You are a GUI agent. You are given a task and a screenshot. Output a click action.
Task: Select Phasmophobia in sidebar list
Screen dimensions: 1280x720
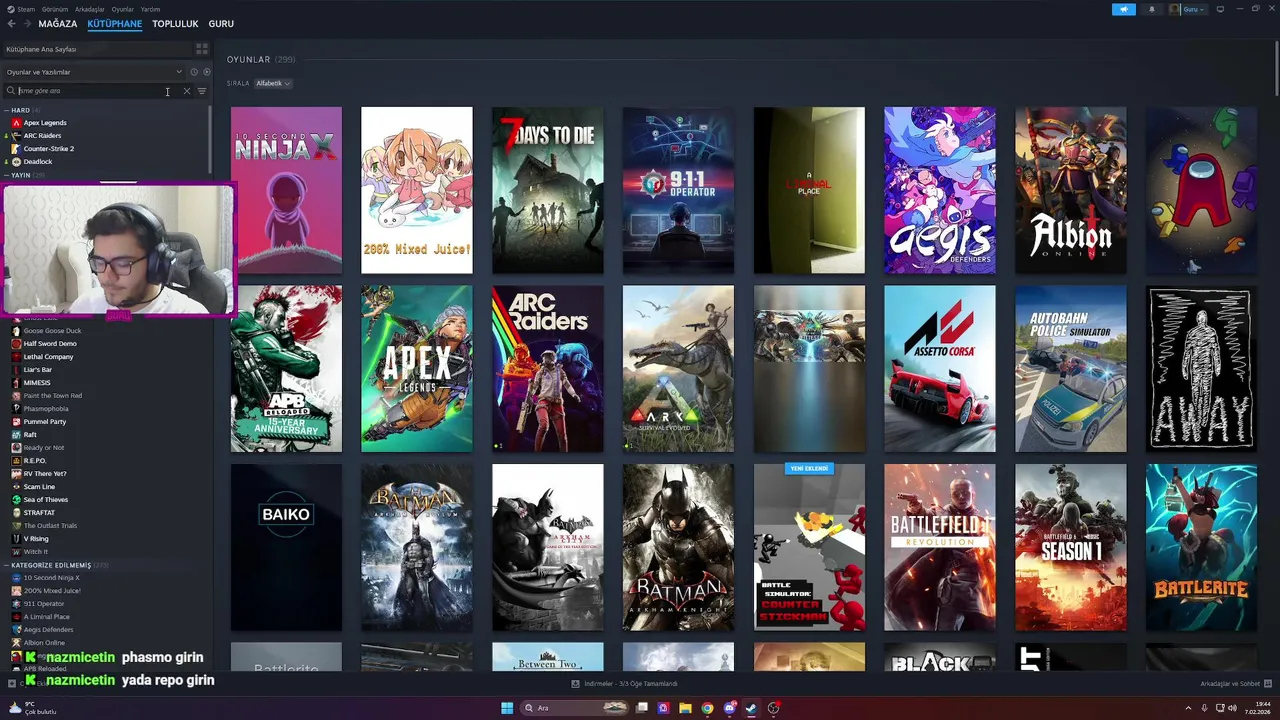point(46,409)
